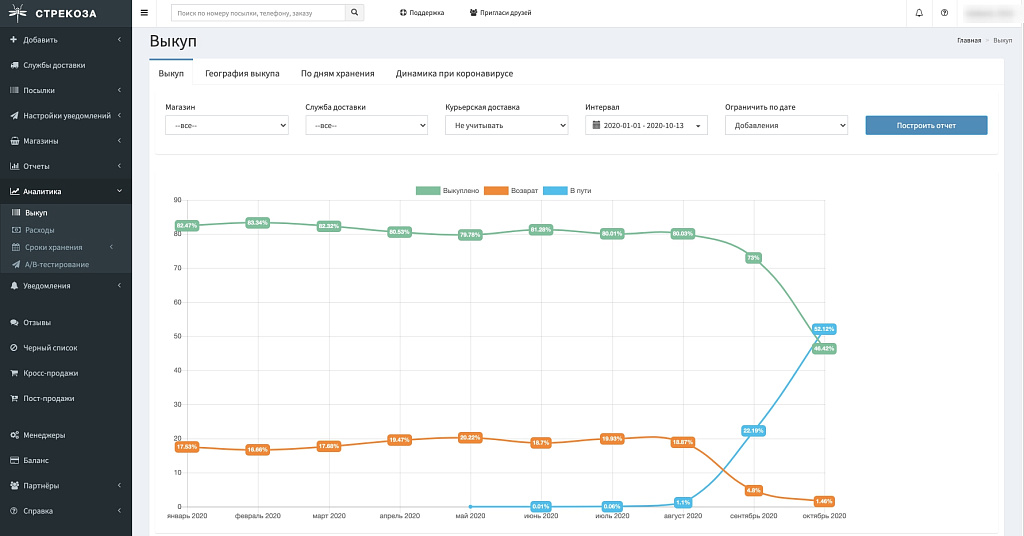Image resolution: width=1024 pixels, height=536 pixels.
Task: Open Баланс in sidebar
Action: tap(36, 461)
